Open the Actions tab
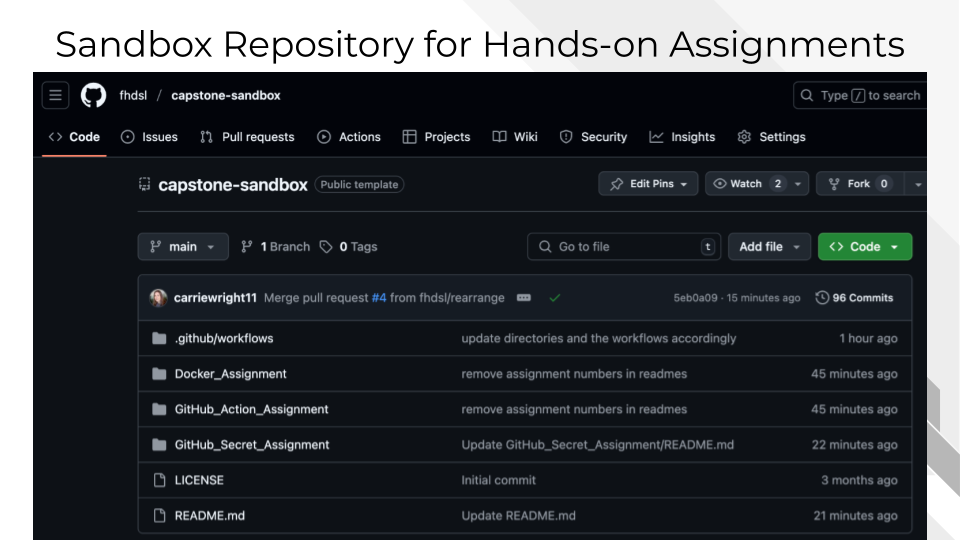Viewport: 960px width, 540px height. [349, 137]
